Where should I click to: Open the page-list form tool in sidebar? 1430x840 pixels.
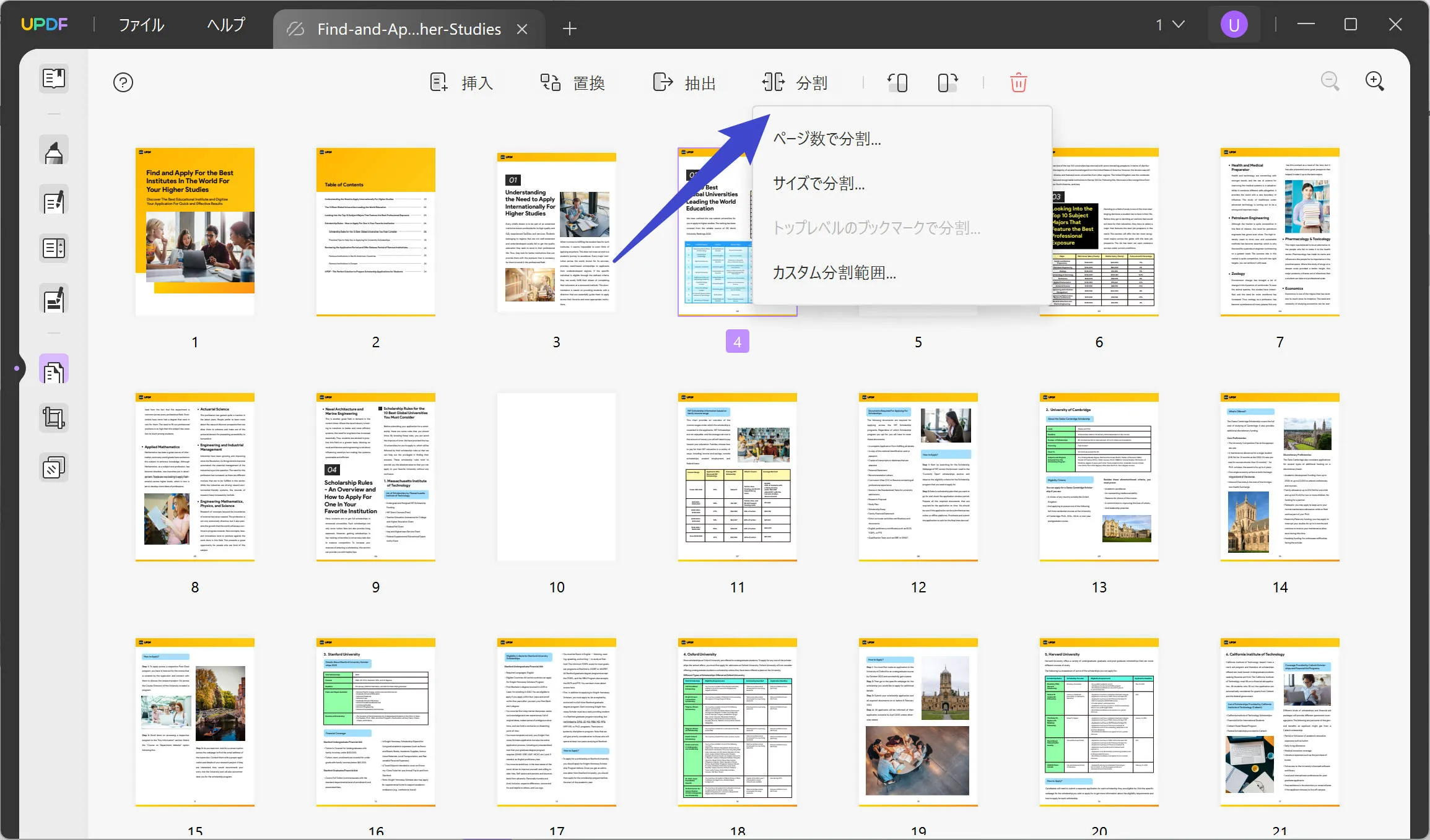(54, 248)
